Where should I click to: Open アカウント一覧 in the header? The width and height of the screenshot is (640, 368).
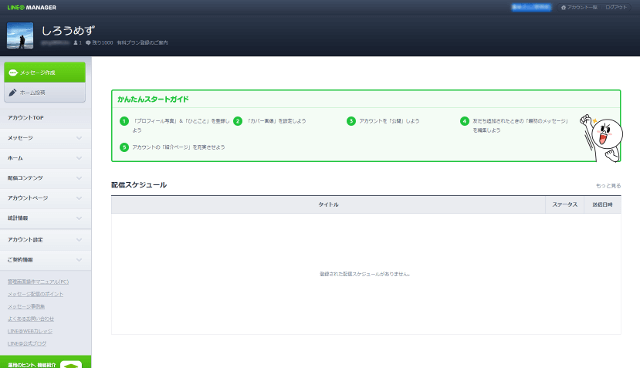pyautogui.click(x=579, y=7)
